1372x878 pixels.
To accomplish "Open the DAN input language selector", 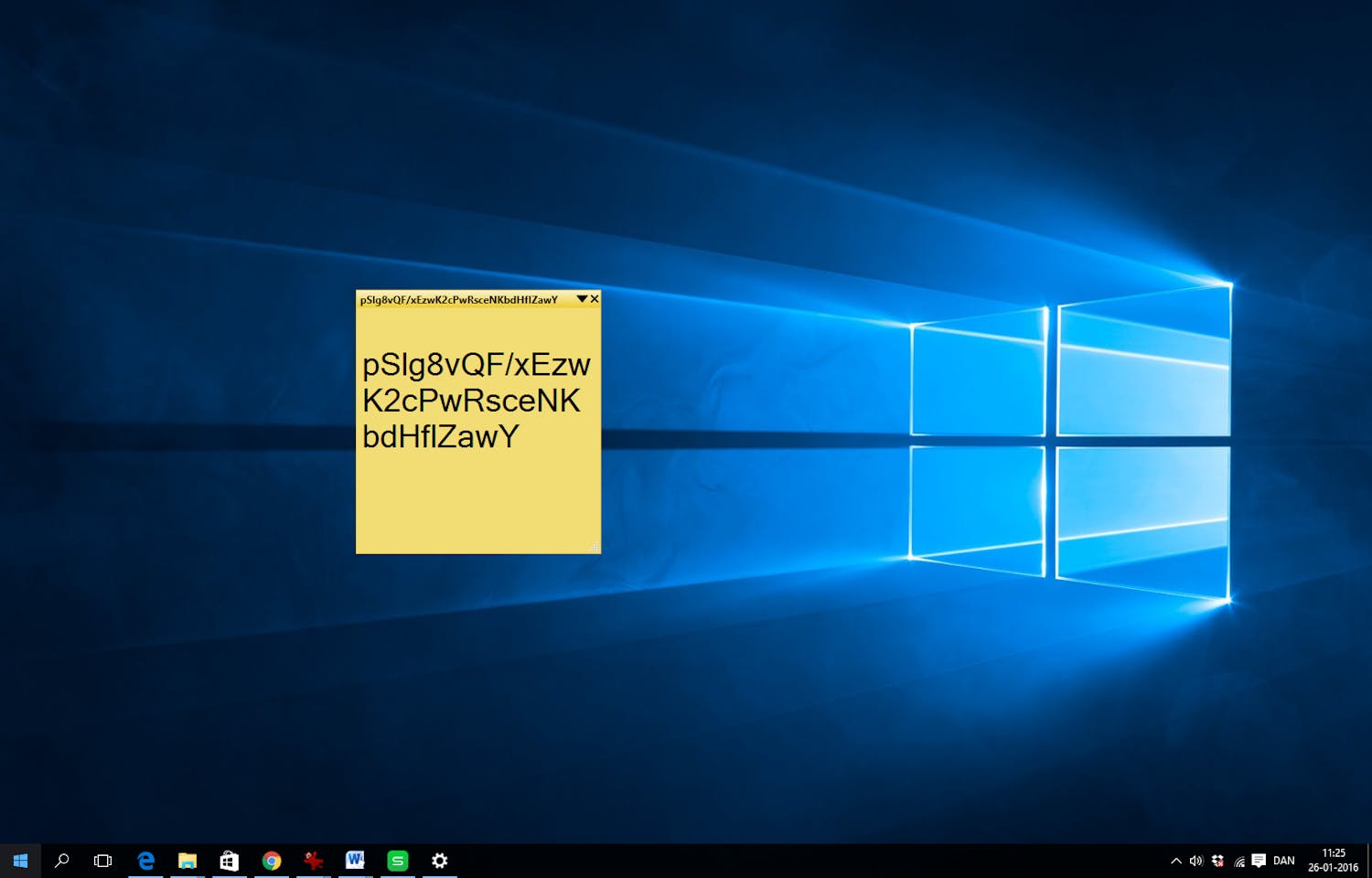I will click(x=1284, y=861).
